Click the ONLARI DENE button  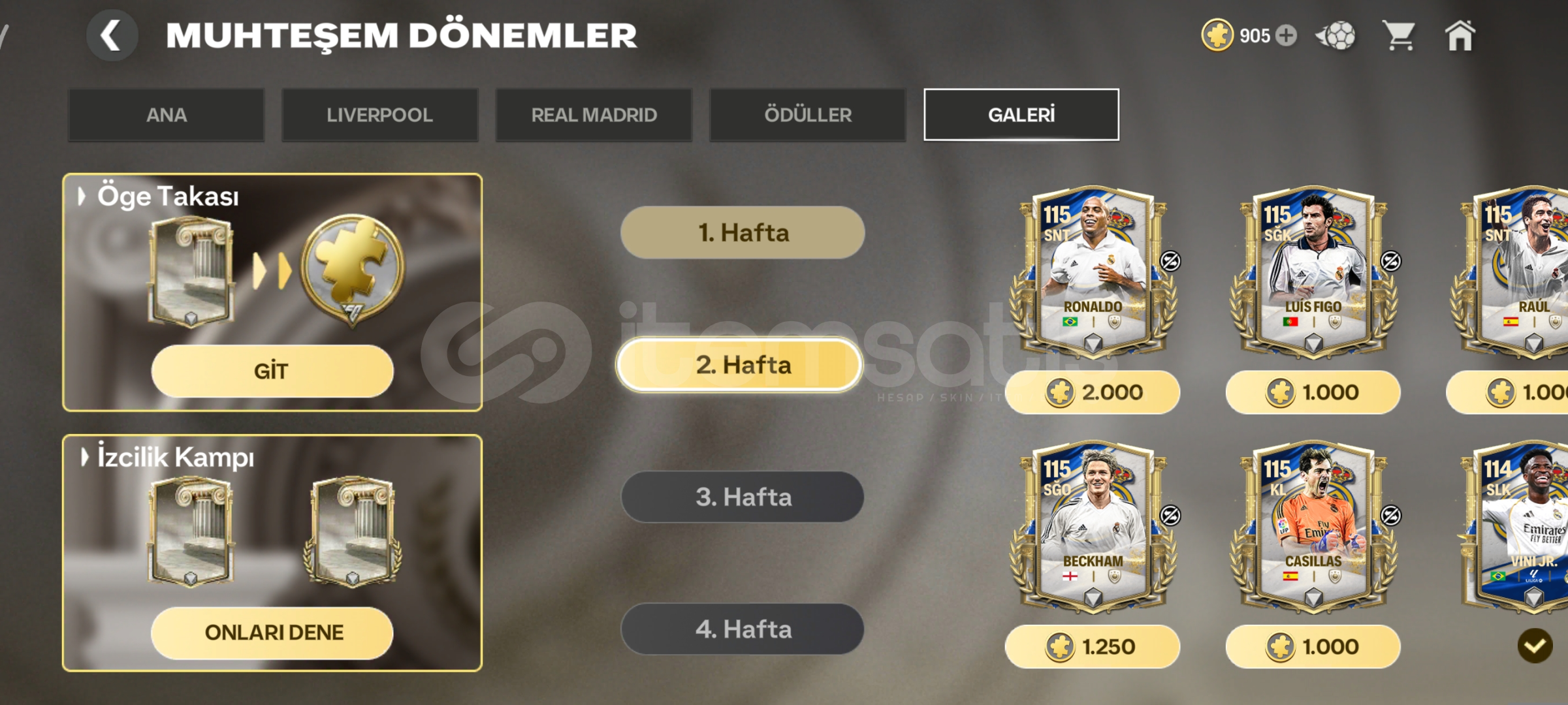point(272,633)
